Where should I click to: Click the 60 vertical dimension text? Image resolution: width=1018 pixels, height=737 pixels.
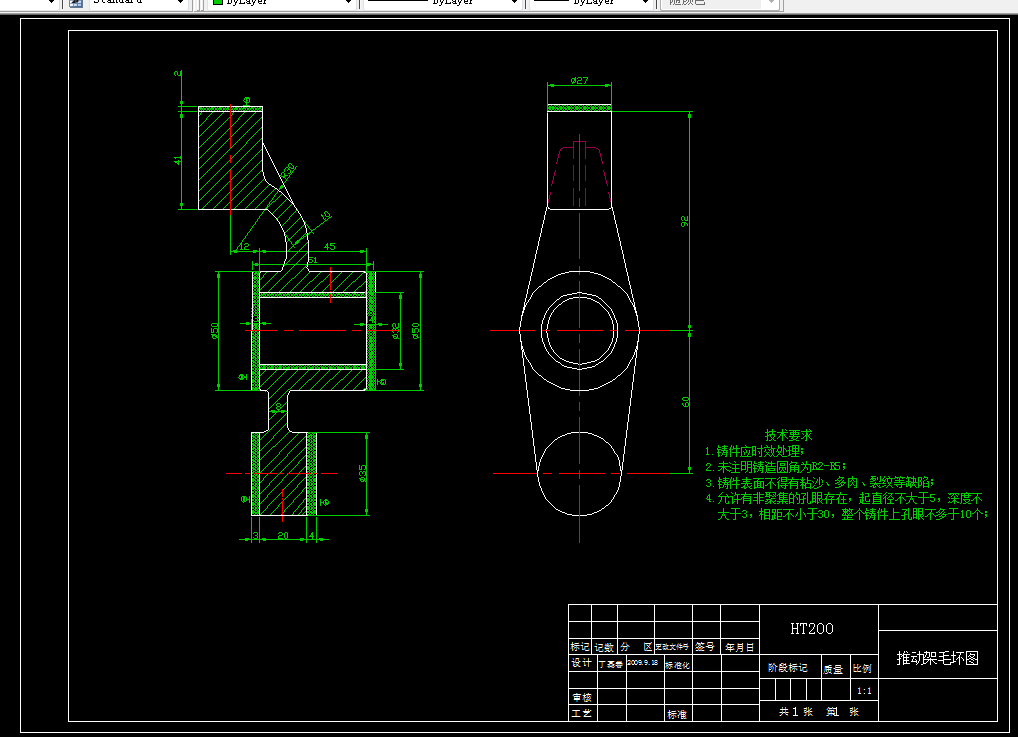pyautogui.click(x=686, y=402)
